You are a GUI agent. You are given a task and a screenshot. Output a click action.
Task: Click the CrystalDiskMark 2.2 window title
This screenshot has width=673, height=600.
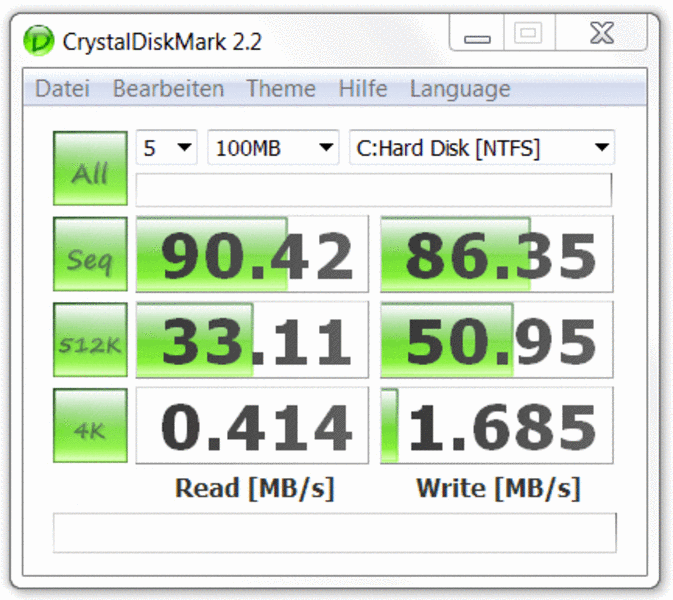[x=162, y=42]
